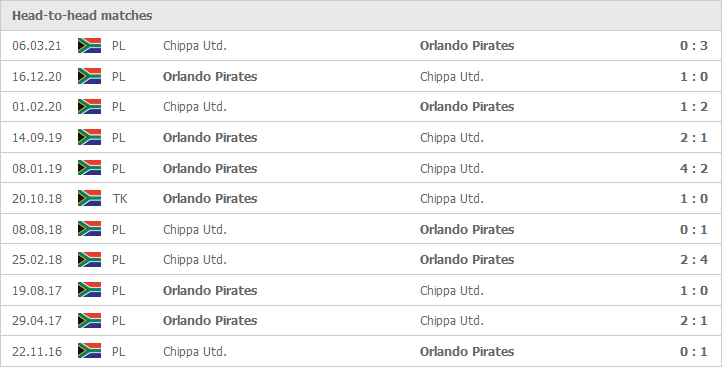Open Chippa Utd. away team on 08.01.19

[452, 168]
